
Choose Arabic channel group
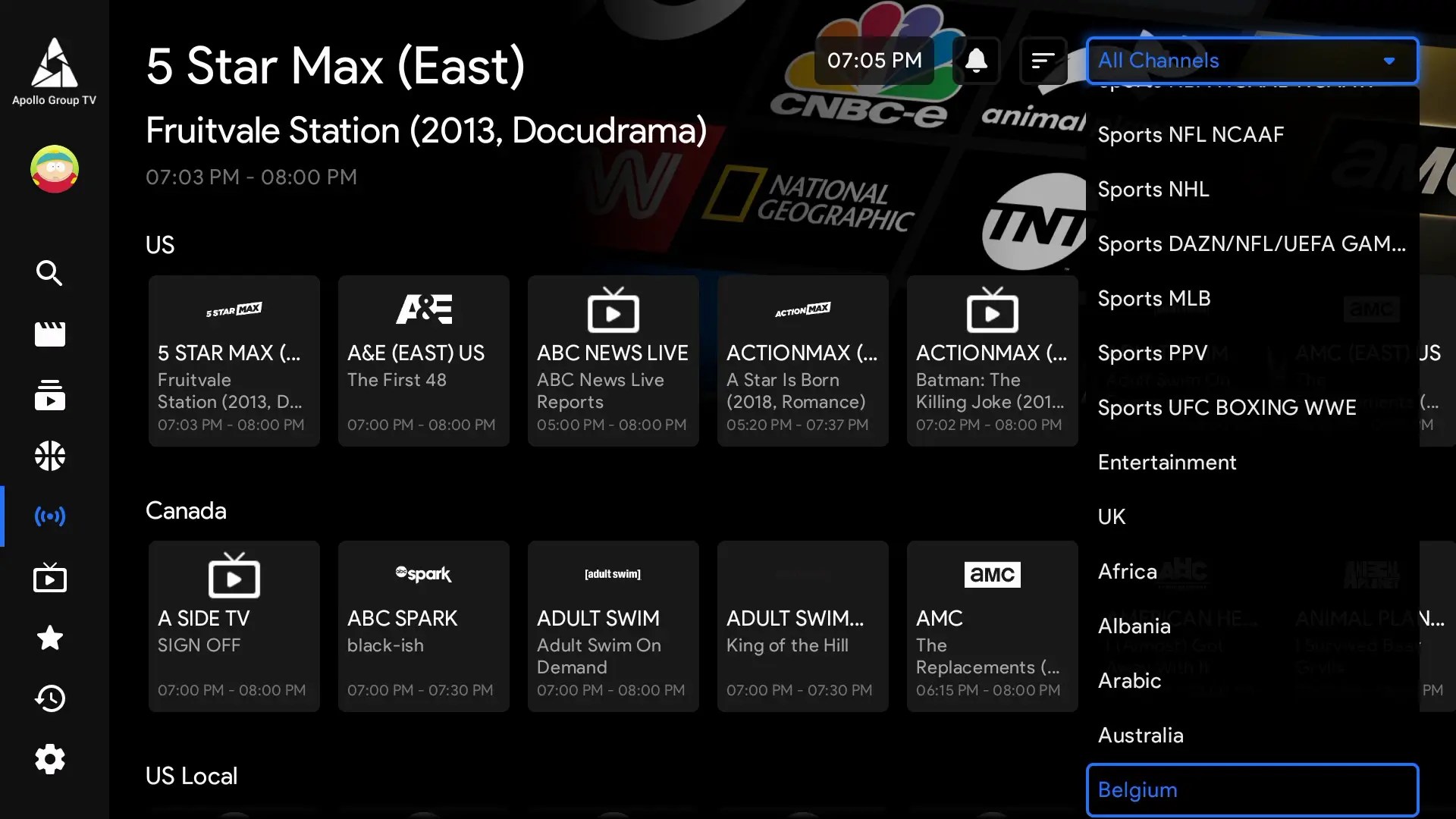coord(1252,680)
